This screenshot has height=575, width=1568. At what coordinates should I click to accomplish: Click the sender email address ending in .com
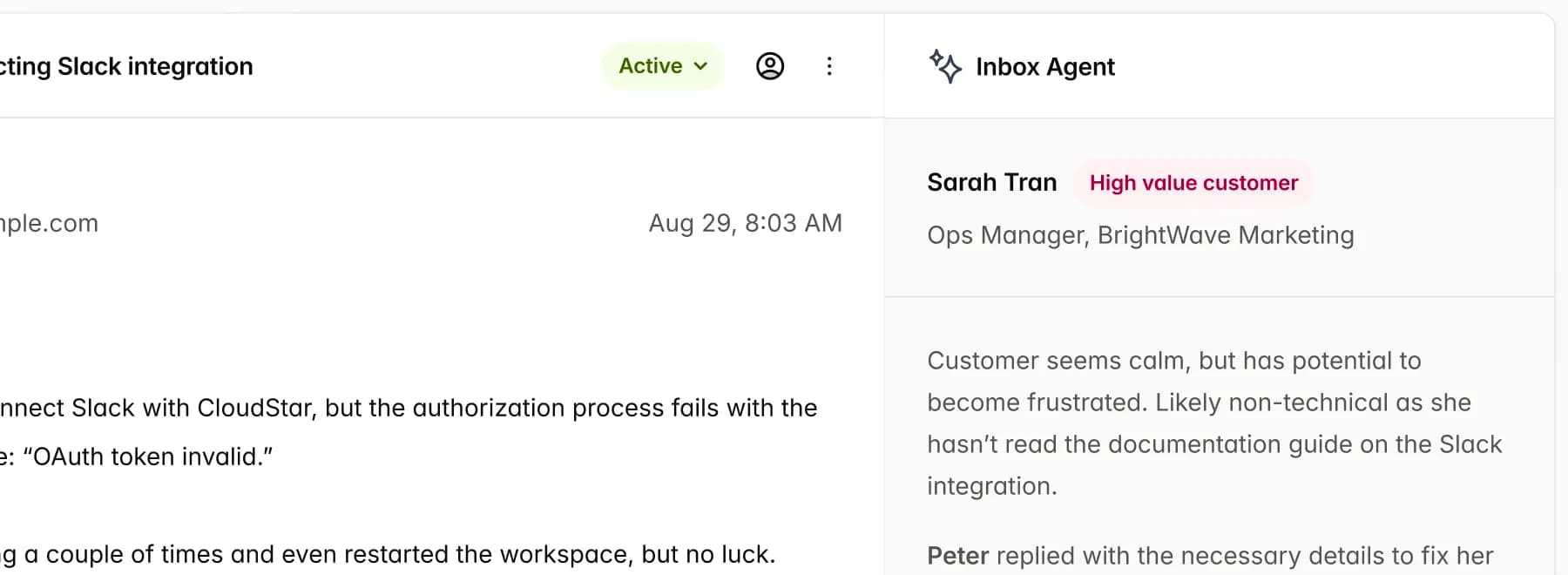49,223
